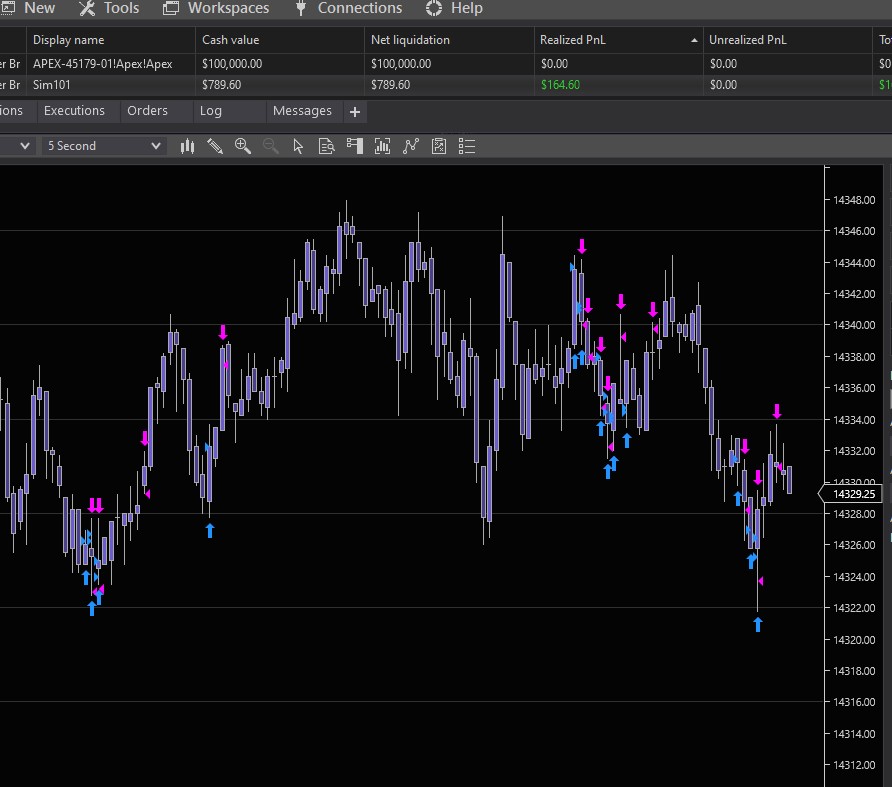Expand the instrument selector dropdown arrow

pos(25,146)
